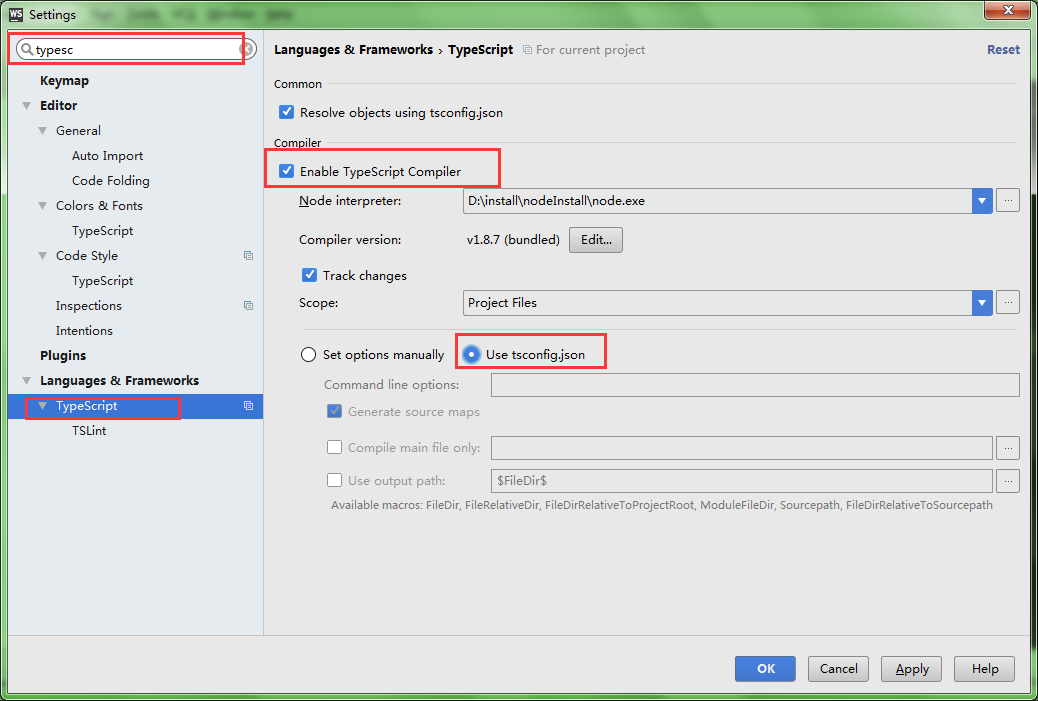Open the Plugins settings page

point(63,355)
